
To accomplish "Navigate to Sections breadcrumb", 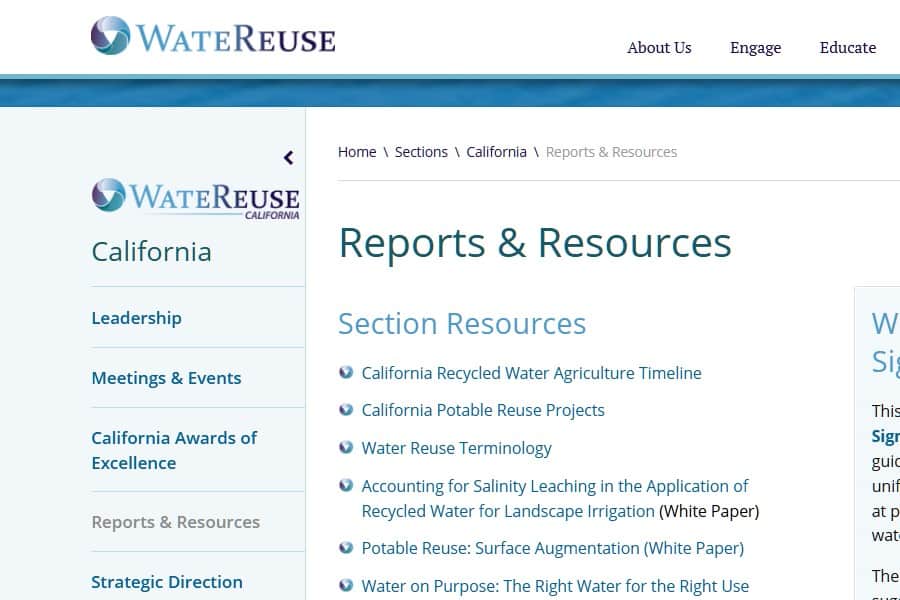I will point(421,152).
